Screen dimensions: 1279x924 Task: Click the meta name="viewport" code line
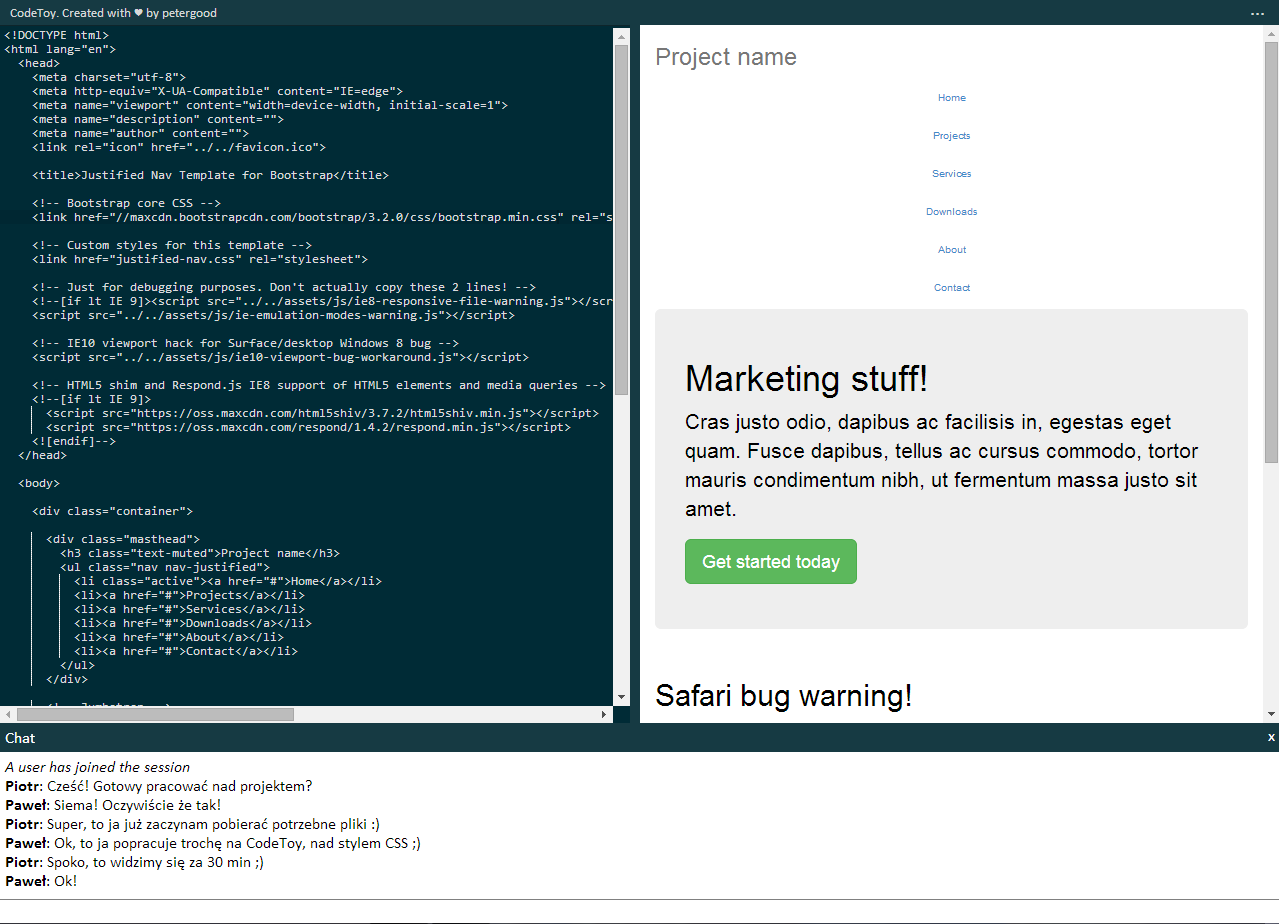coord(270,105)
